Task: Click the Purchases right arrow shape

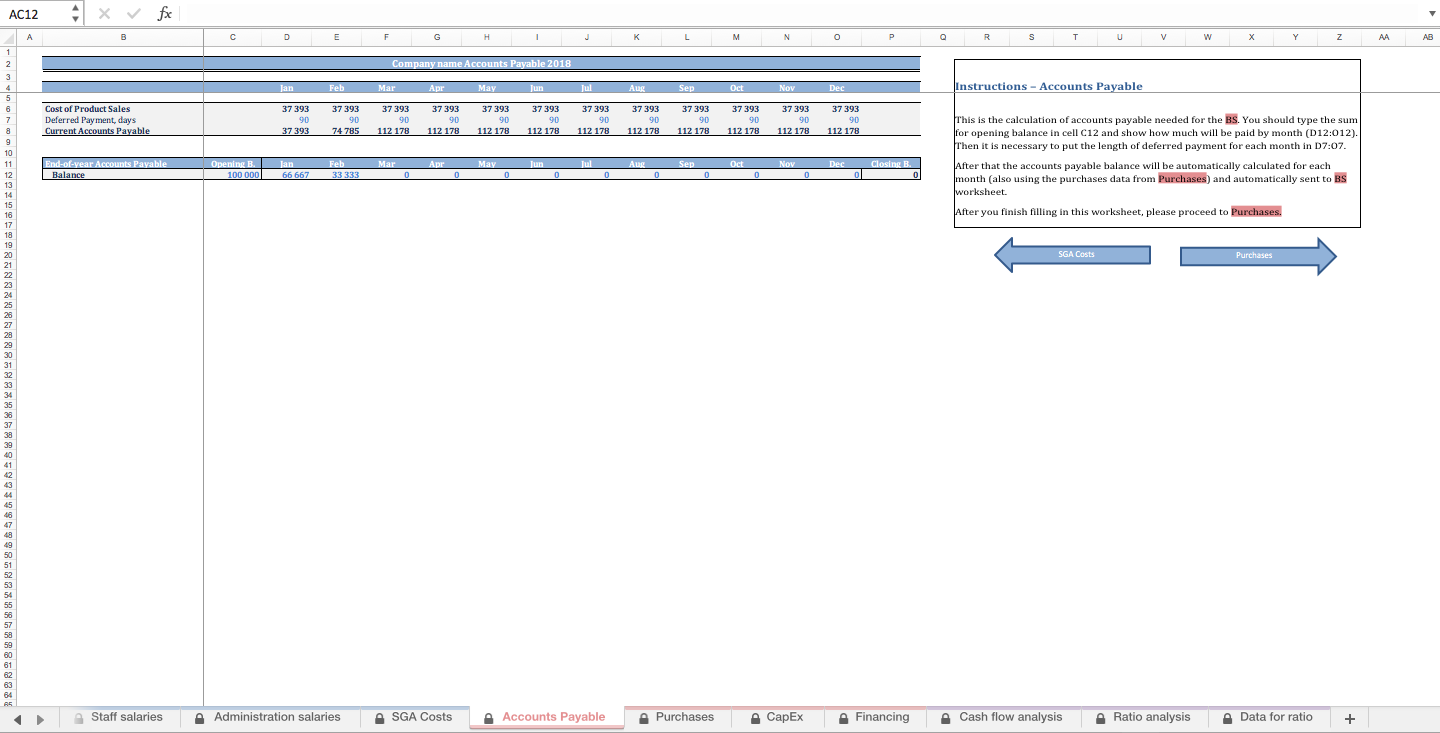Action: pos(1258,255)
